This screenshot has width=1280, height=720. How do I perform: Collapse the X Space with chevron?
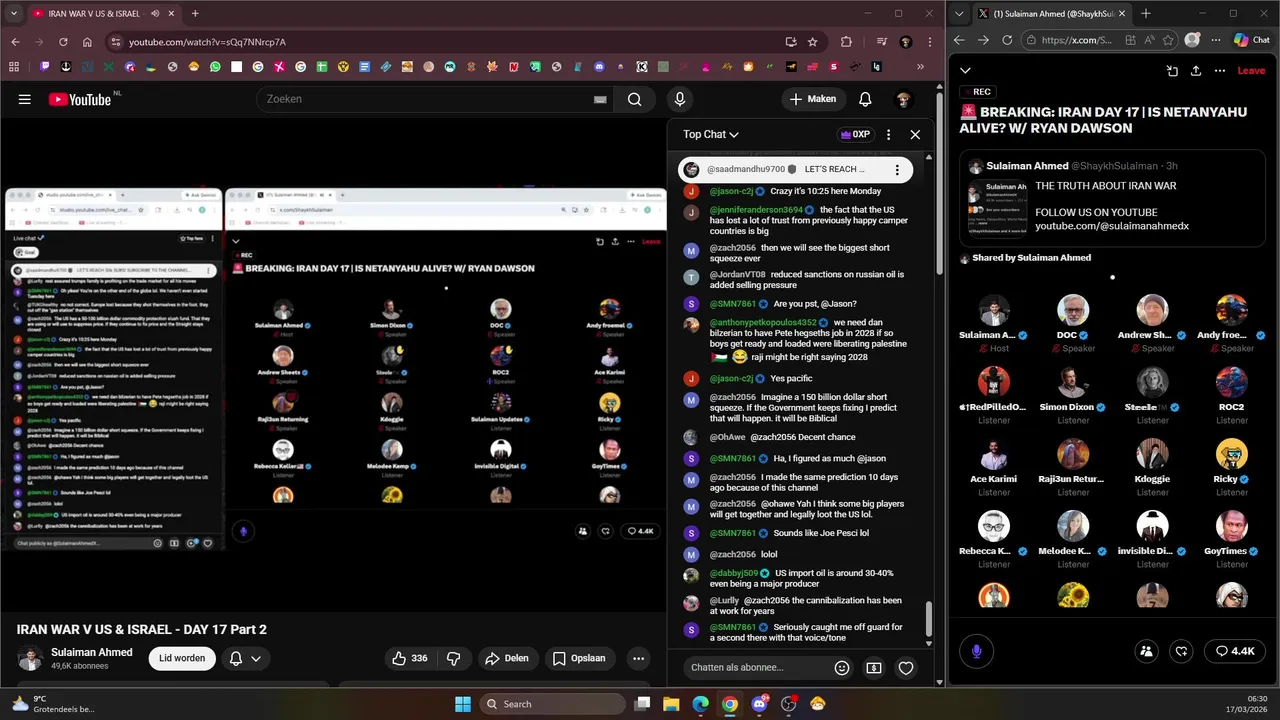[x=965, y=71]
